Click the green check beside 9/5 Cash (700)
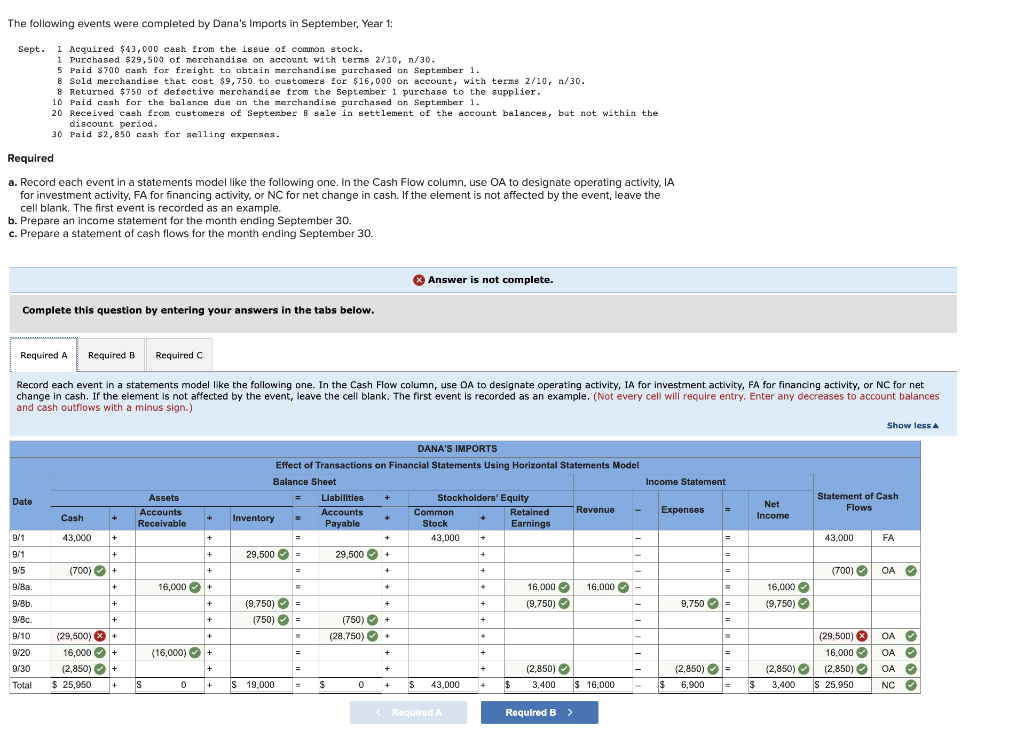This screenshot has width=1024, height=736. [99, 571]
